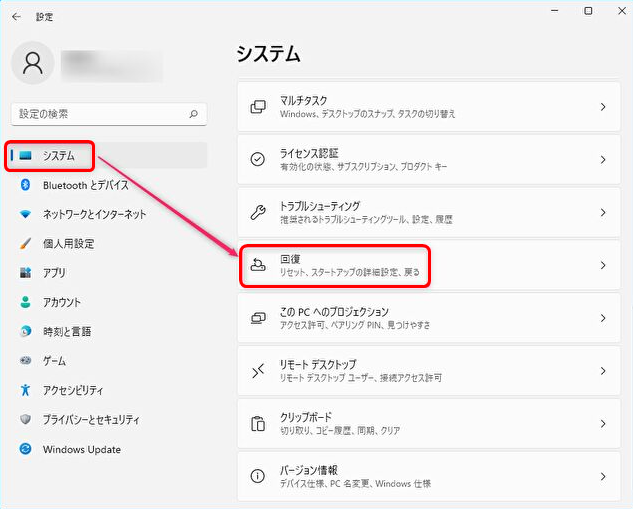This screenshot has width=633, height=509.
Task: Click the バージョン情報 title text
Action: [309, 470]
